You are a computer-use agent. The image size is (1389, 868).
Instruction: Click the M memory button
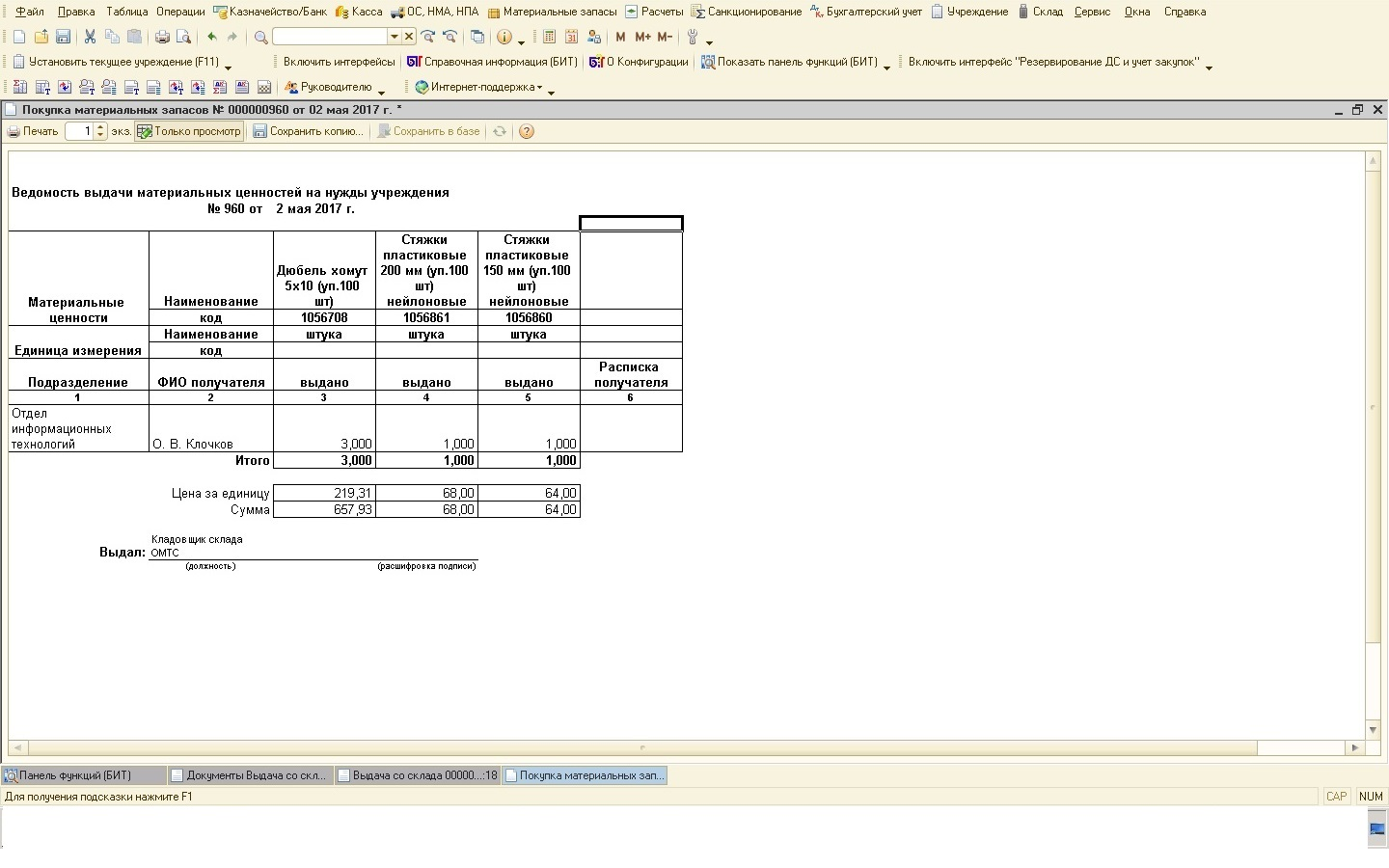click(x=620, y=37)
